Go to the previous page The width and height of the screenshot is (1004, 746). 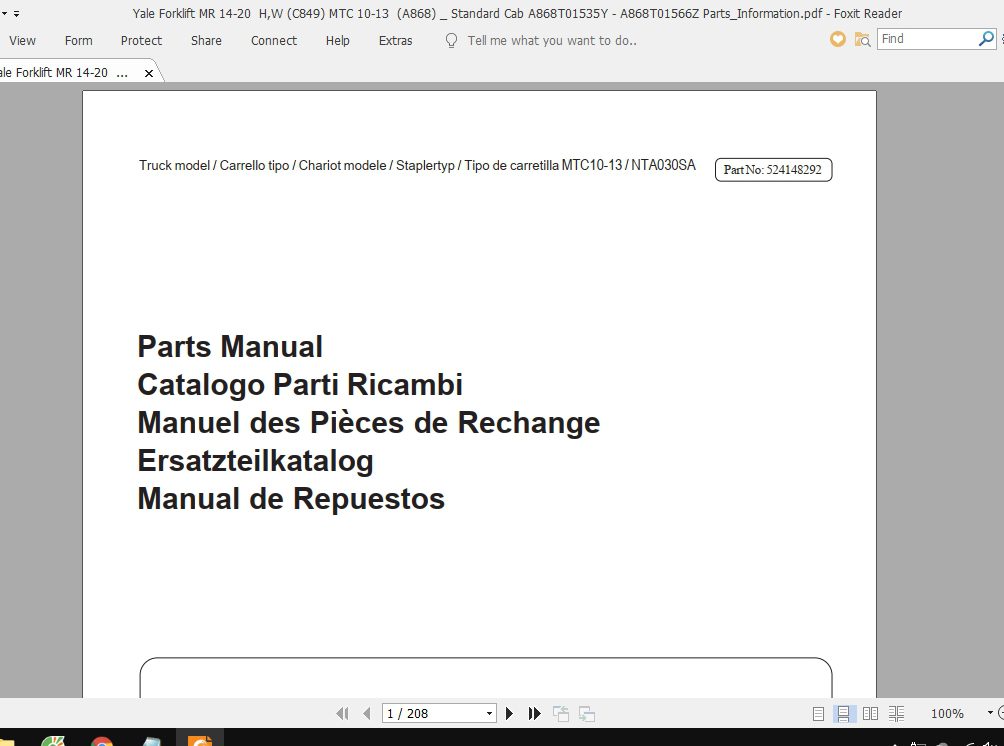click(x=367, y=713)
